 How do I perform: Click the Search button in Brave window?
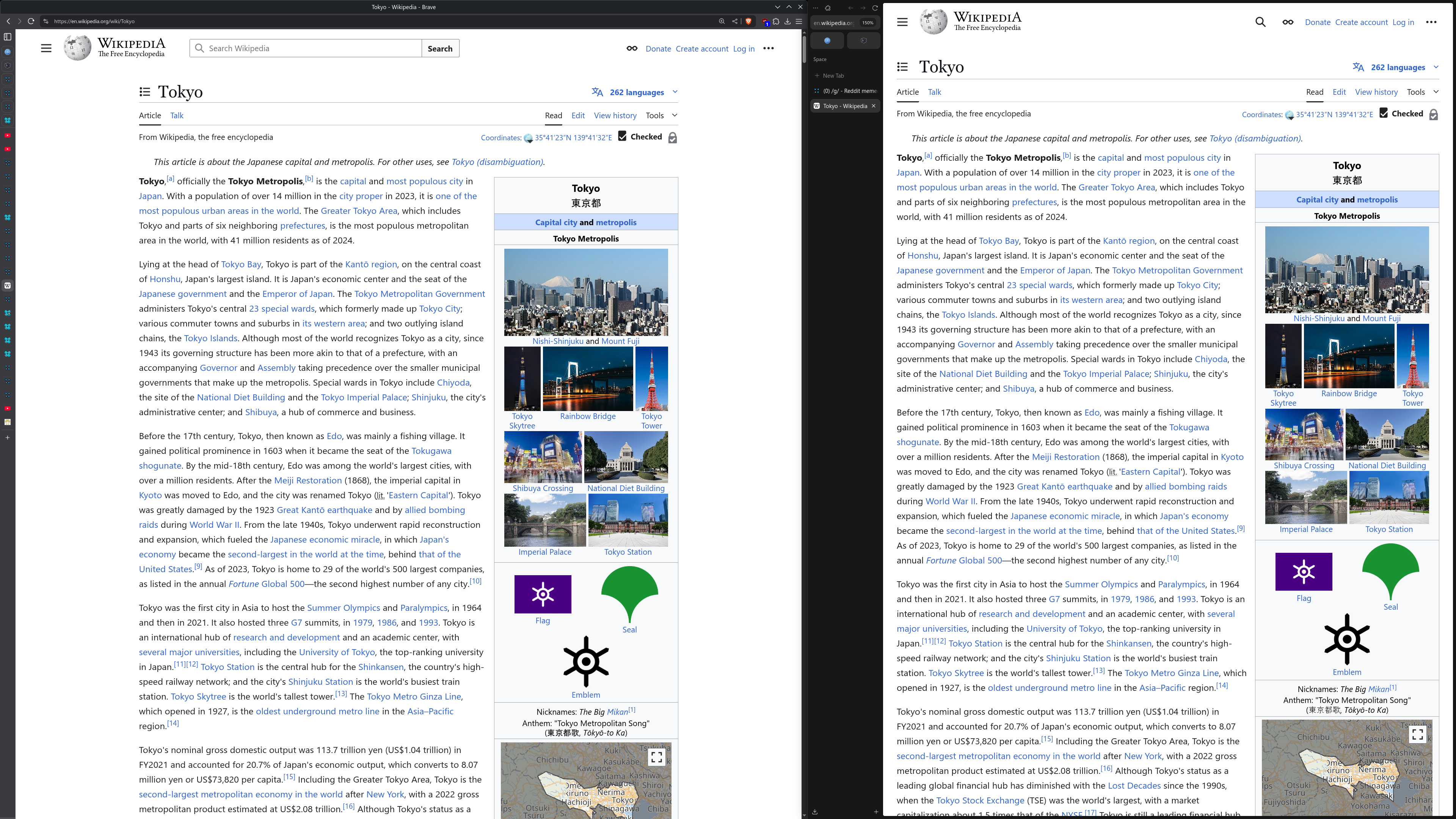coord(440,49)
